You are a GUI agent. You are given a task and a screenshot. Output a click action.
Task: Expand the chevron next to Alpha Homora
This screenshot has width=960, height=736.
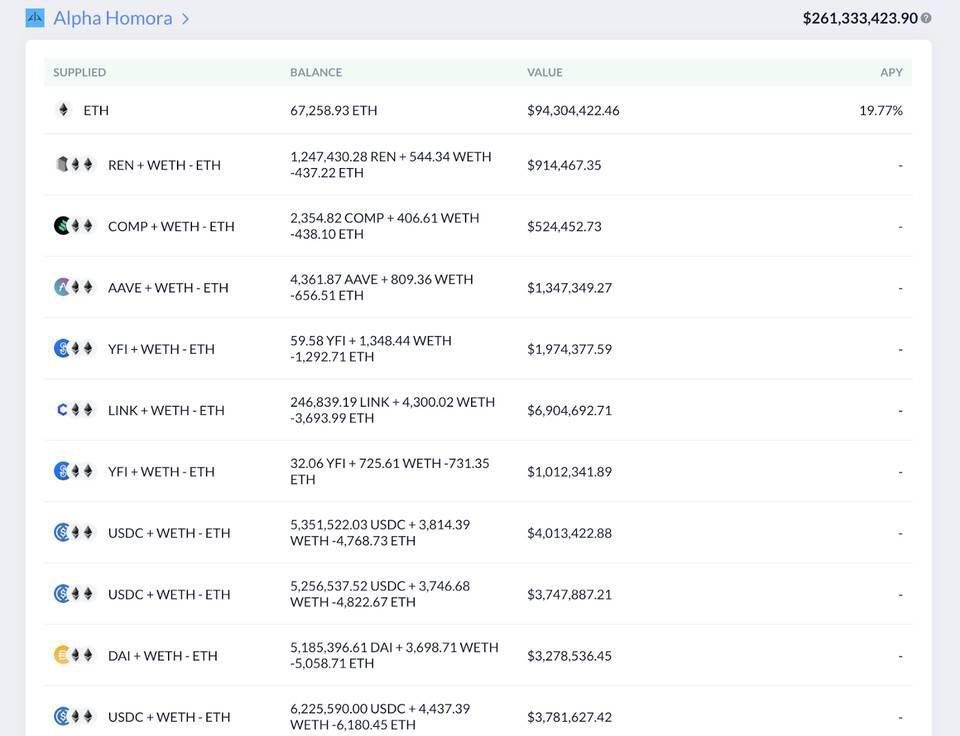(186, 19)
